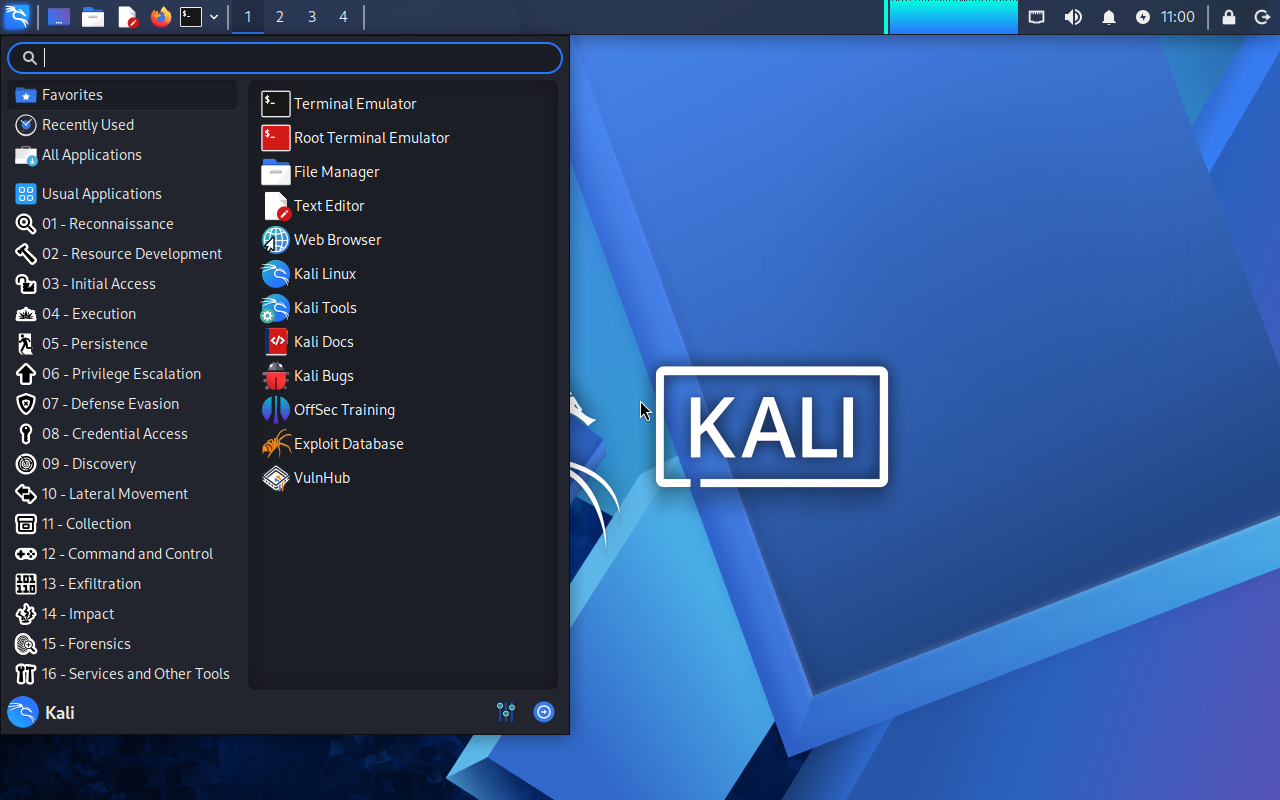Open menu settings icon at bottom
1280x800 pixels.
[x=506, y=712]
